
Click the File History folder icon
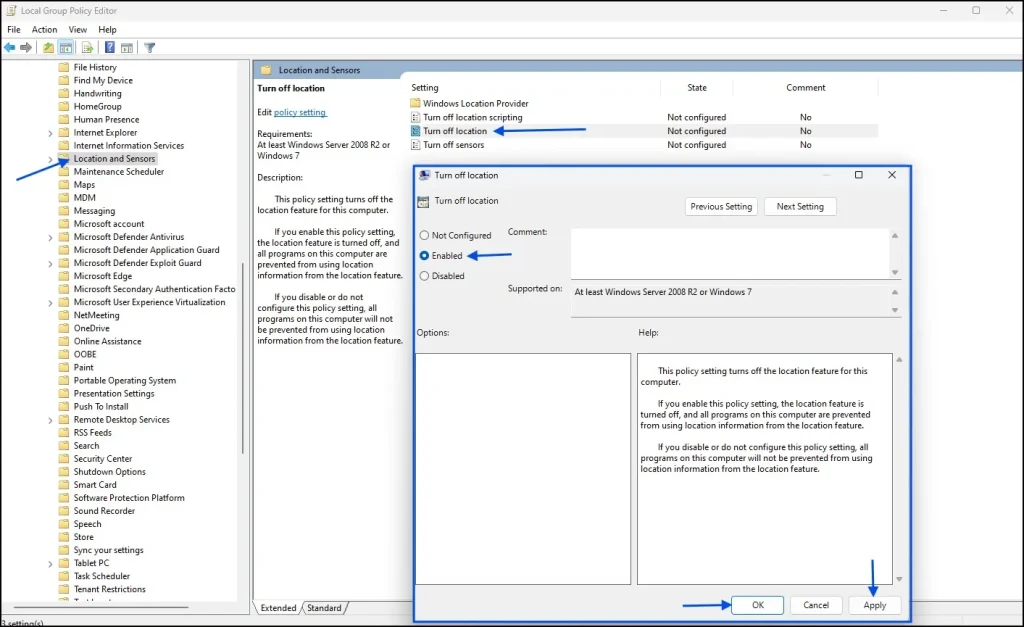pyautogui.click(x=63, y=67)
